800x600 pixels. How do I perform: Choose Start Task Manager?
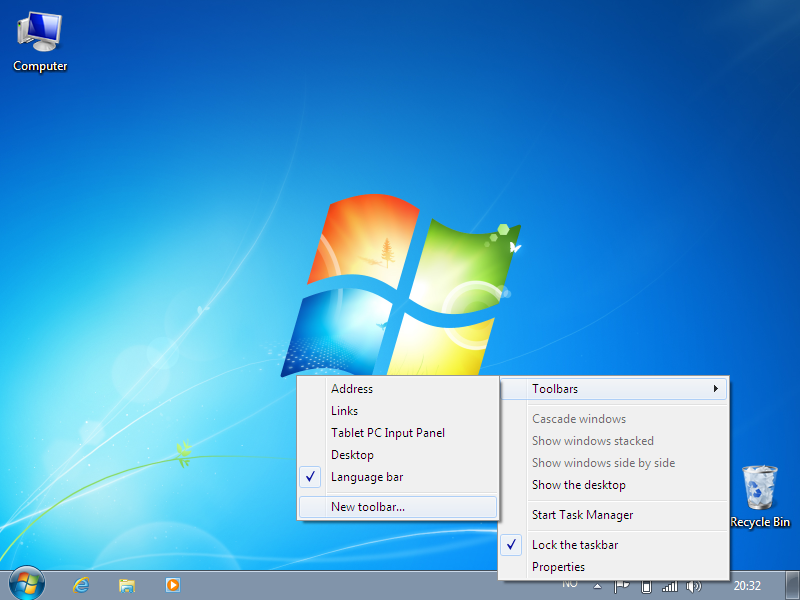pyautogui.click(x=614, y=515)
